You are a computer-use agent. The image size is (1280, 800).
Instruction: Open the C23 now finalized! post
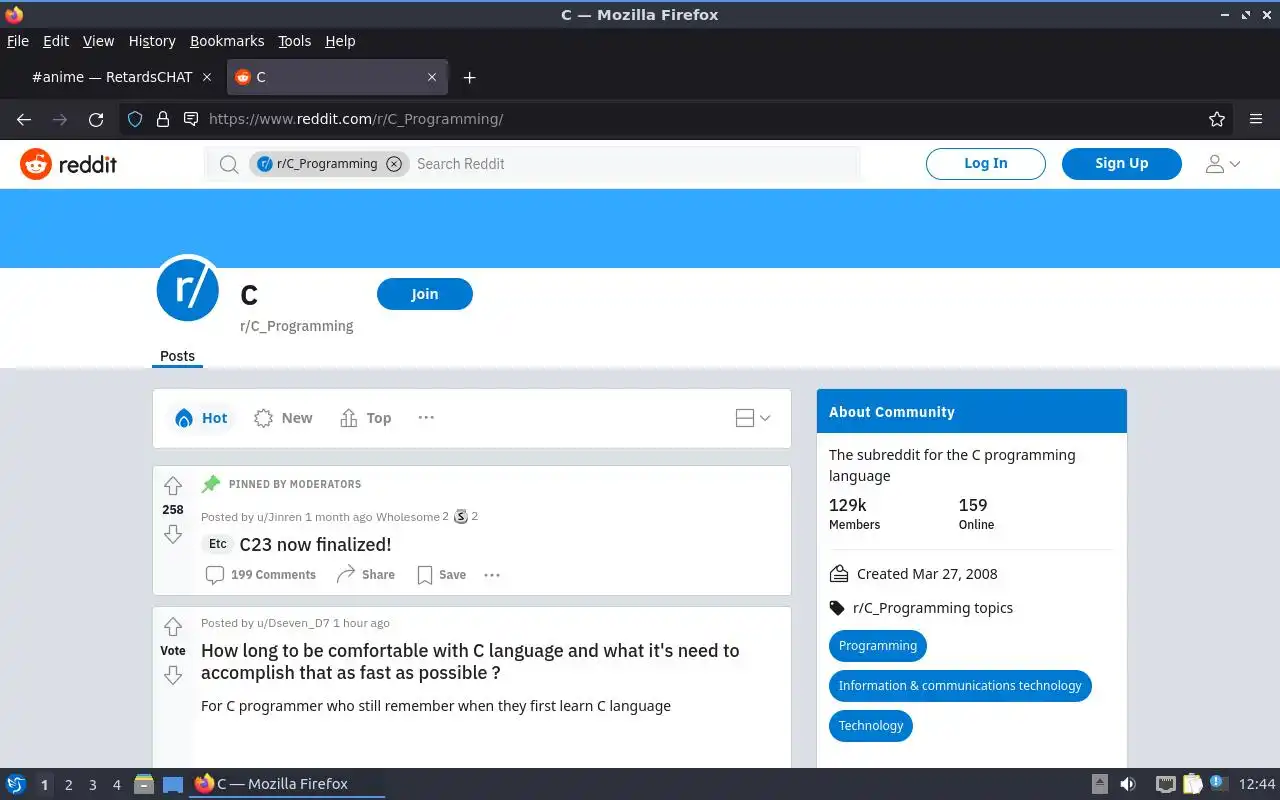coord(315,545)
